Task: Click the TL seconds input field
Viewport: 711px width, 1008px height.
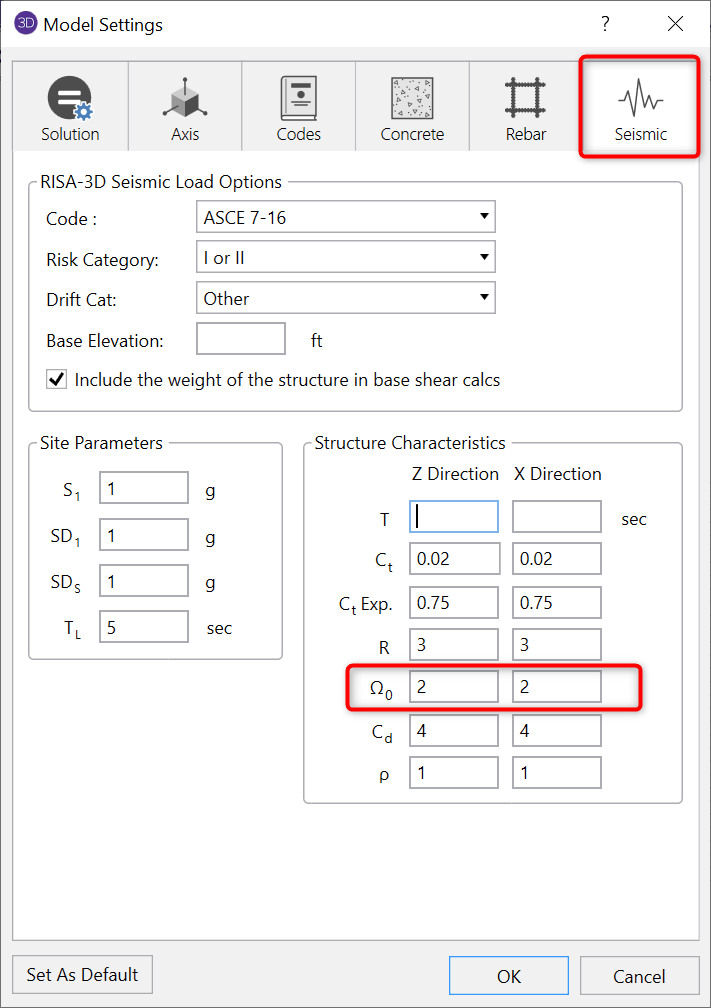Action: tap(144, 628)
